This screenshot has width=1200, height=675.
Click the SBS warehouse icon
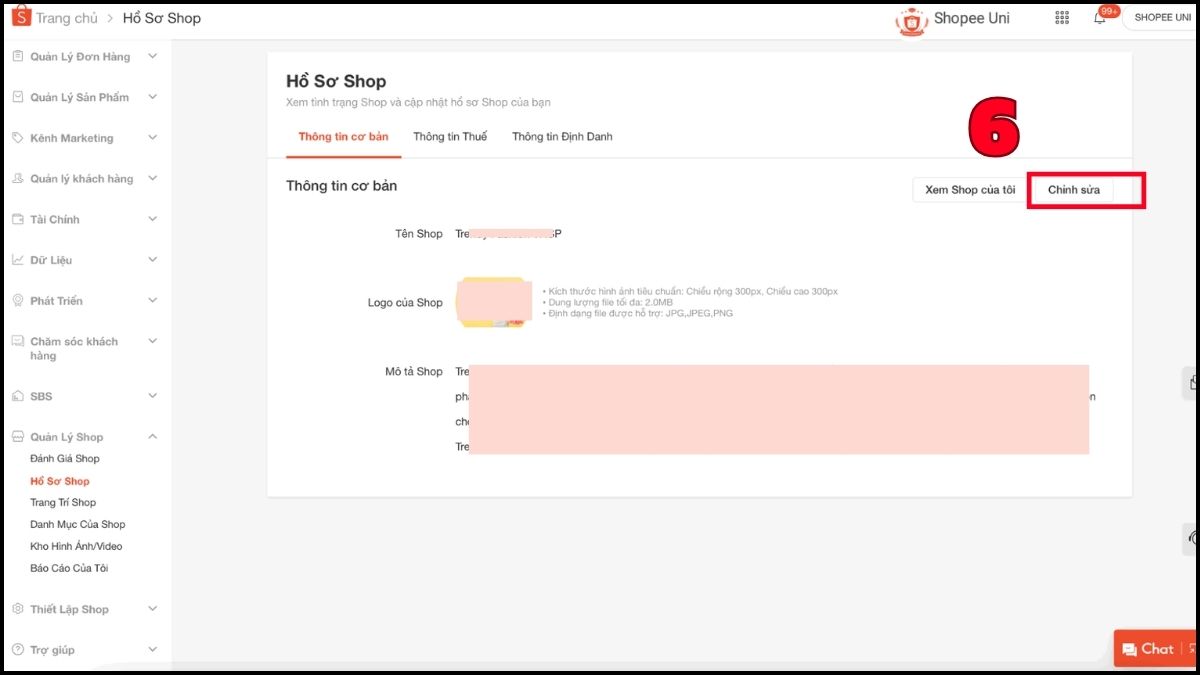point(17,396)
